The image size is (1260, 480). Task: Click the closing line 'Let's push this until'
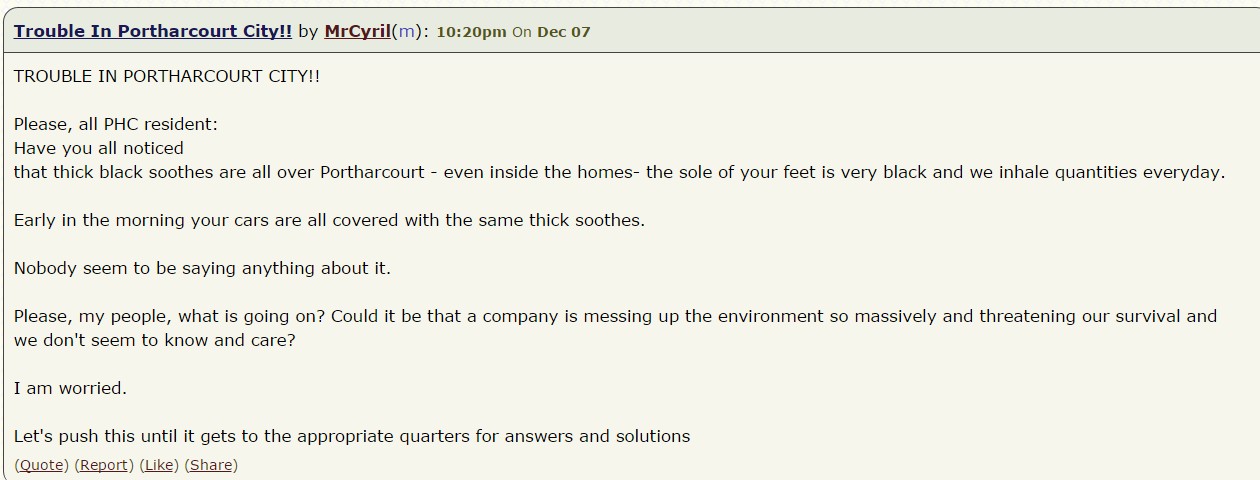352,436
